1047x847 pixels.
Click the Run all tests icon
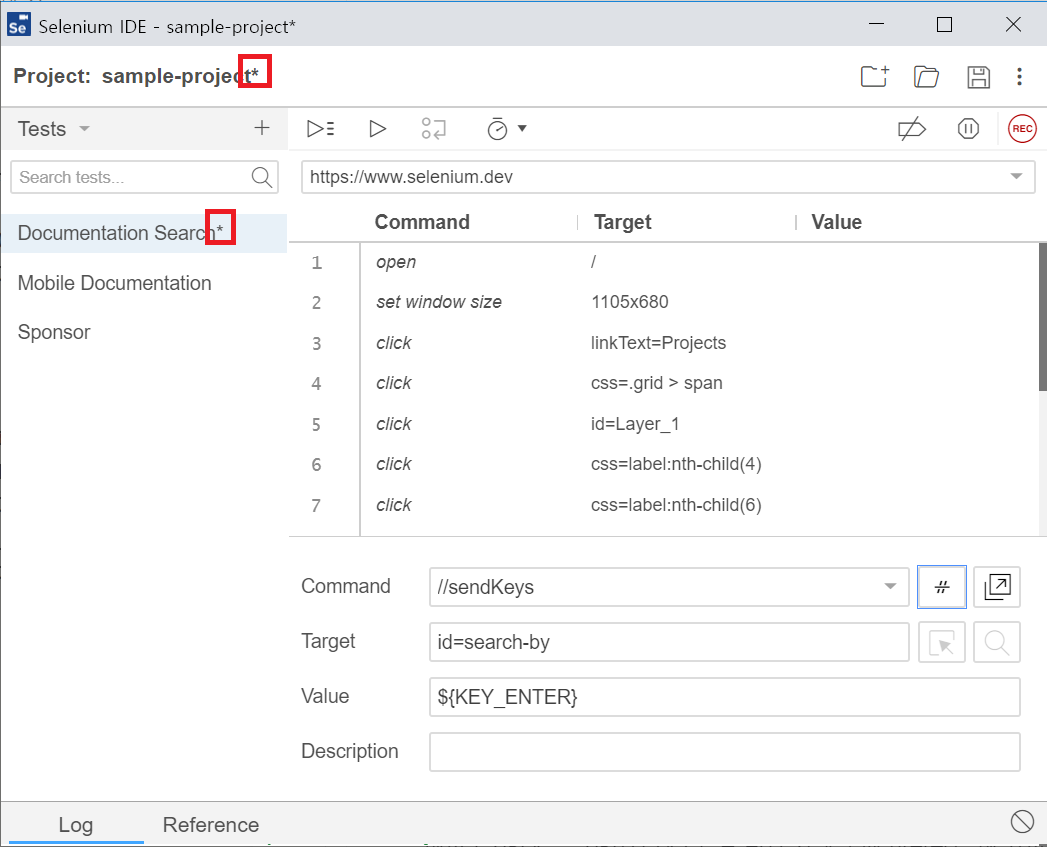(x=320, y=128)
